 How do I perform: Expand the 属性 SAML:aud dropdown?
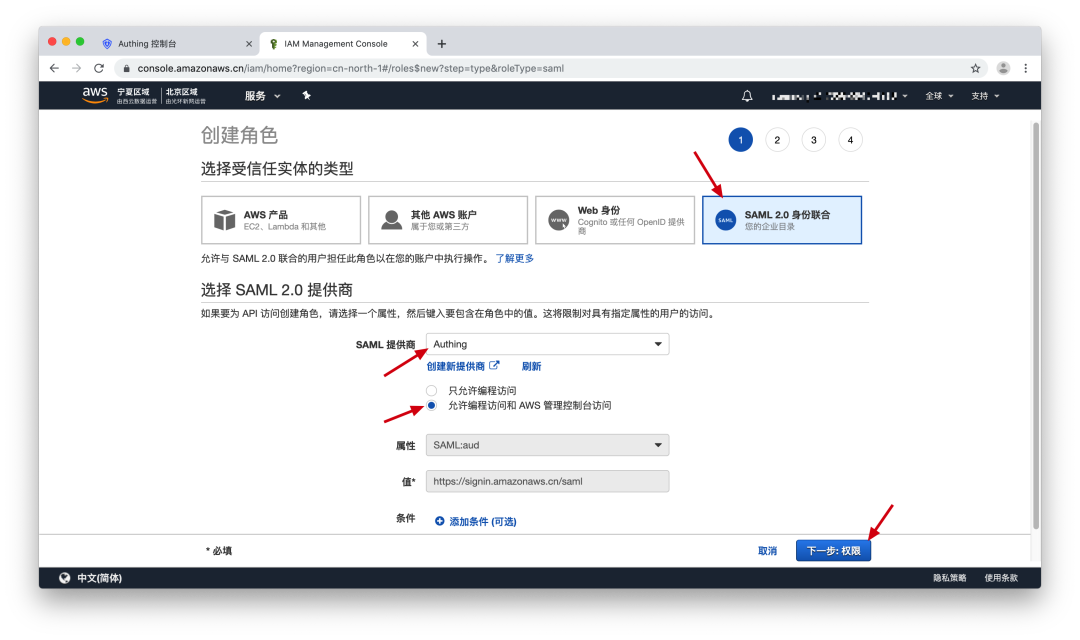click(x=547, y=445)
